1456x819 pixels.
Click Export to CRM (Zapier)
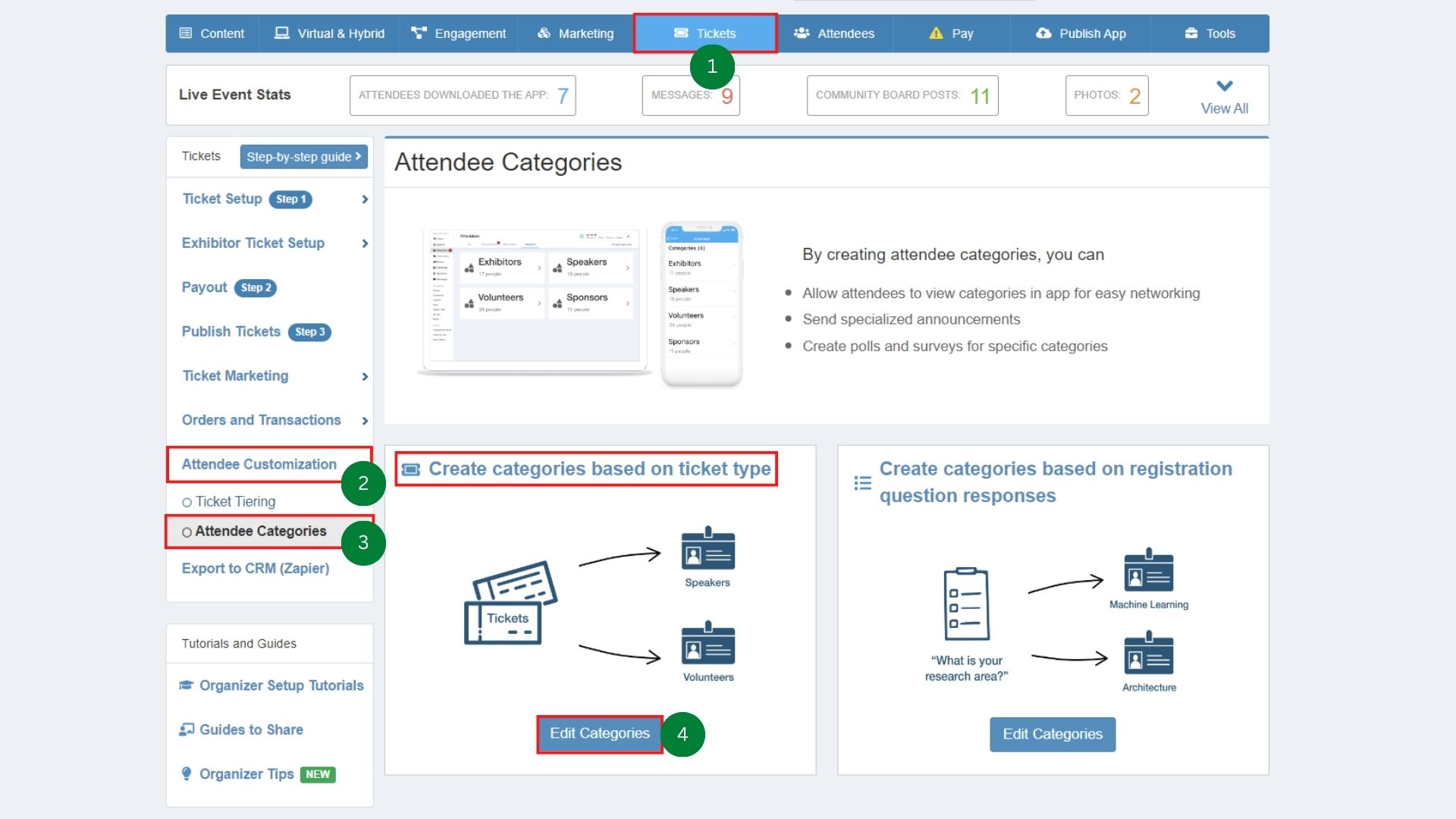coord(255,568)
